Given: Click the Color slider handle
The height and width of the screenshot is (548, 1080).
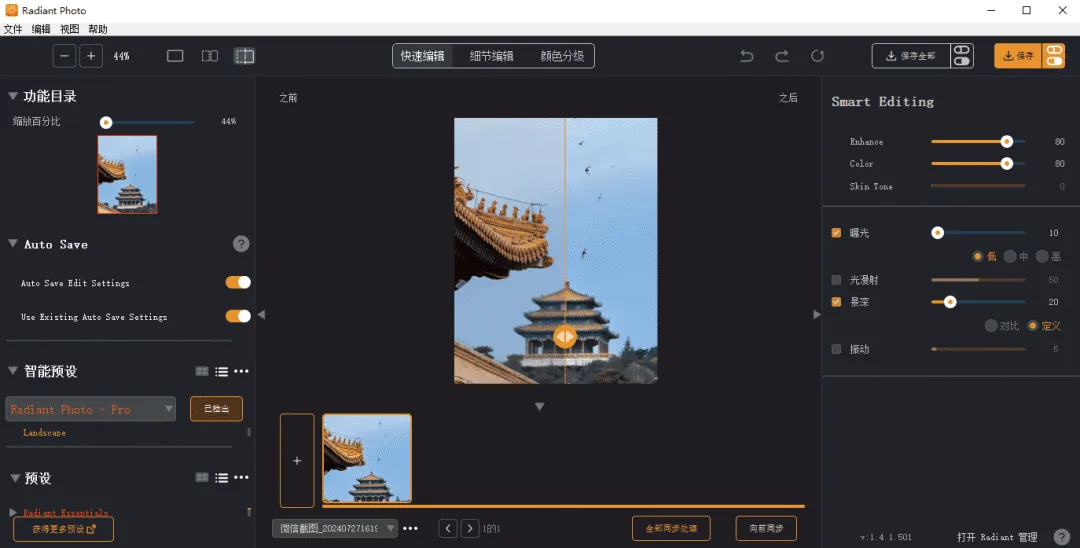Looking at the screenshot, I should coord(1006,164).
